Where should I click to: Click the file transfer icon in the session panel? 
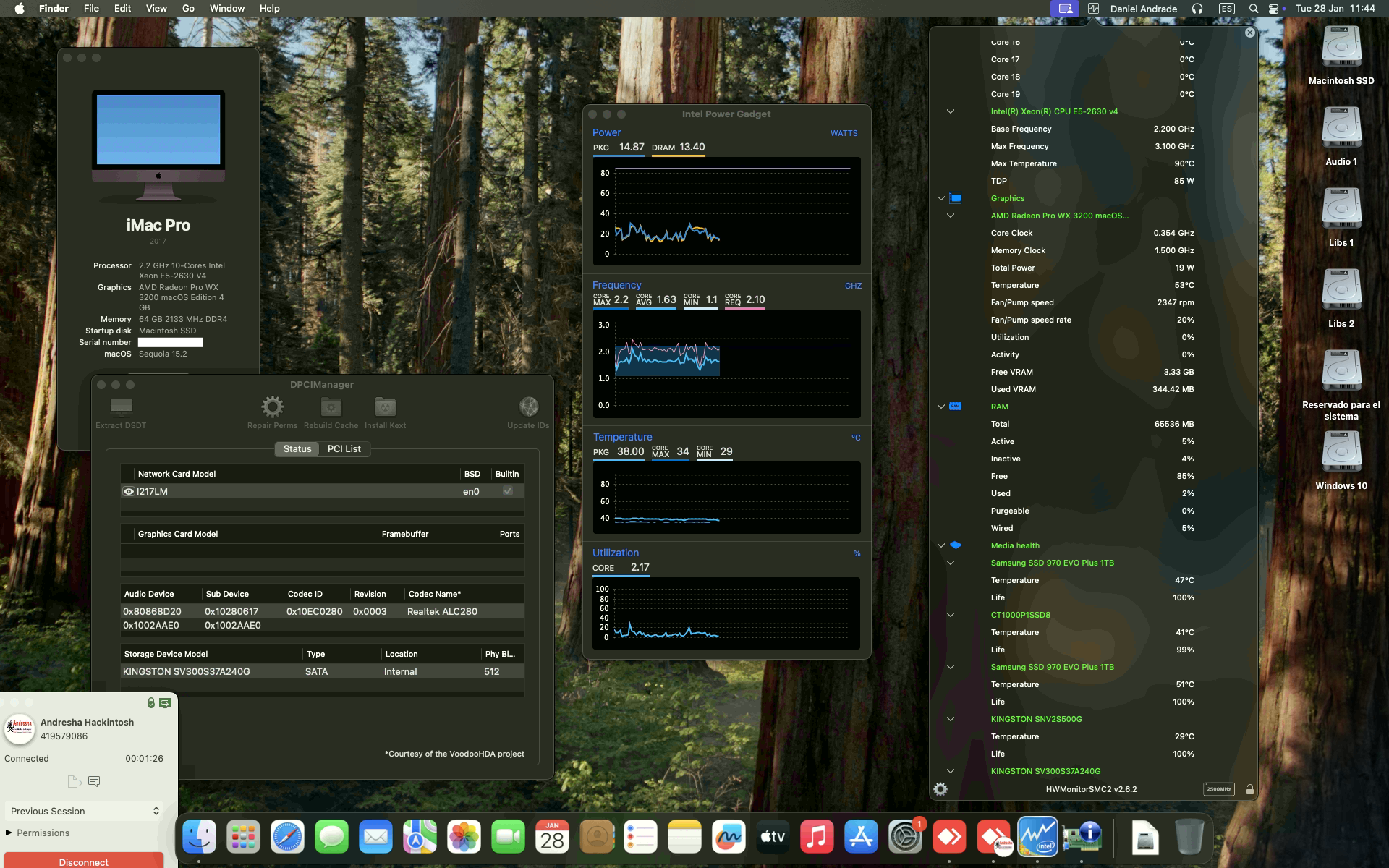pyautogui.click(x=74, y=781)
